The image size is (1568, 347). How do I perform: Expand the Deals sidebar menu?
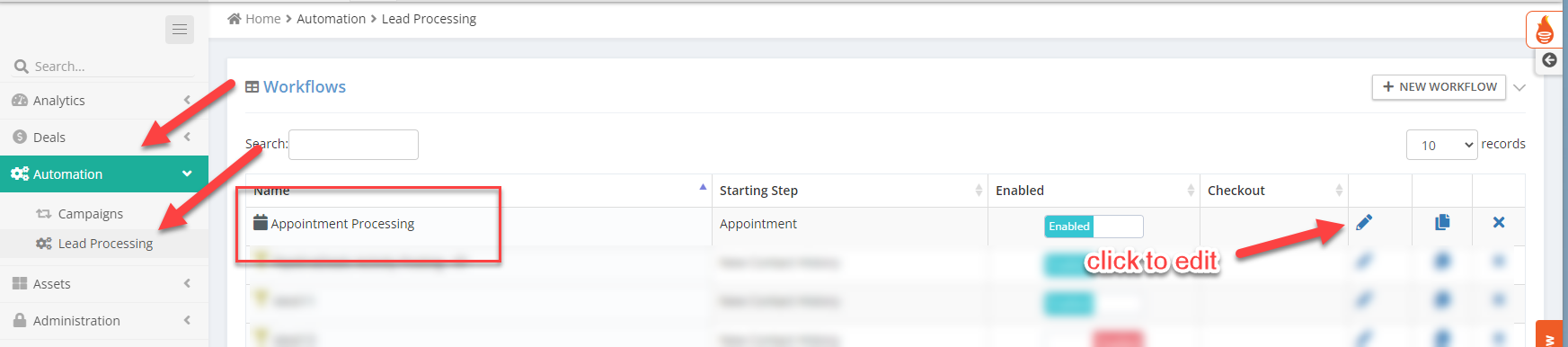pyautogui.click(x=104, y=138)
